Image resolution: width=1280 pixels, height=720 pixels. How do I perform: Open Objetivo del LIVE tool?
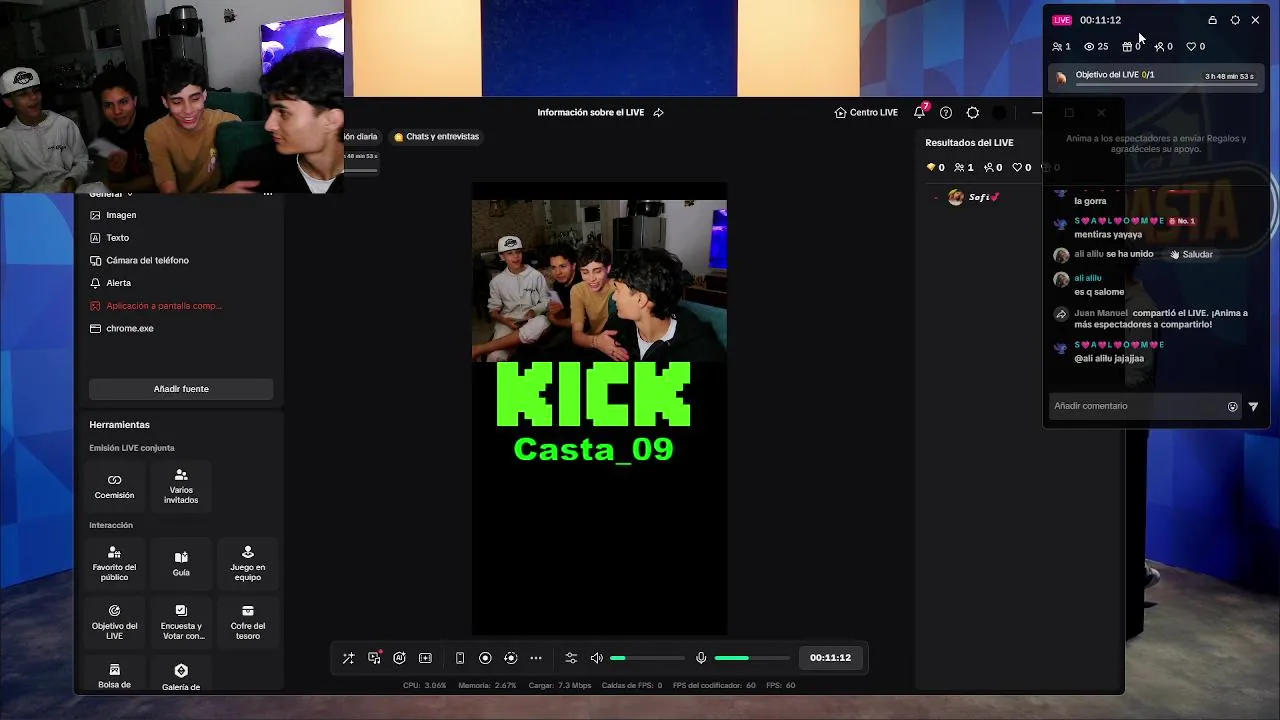(x=114, y=623)
